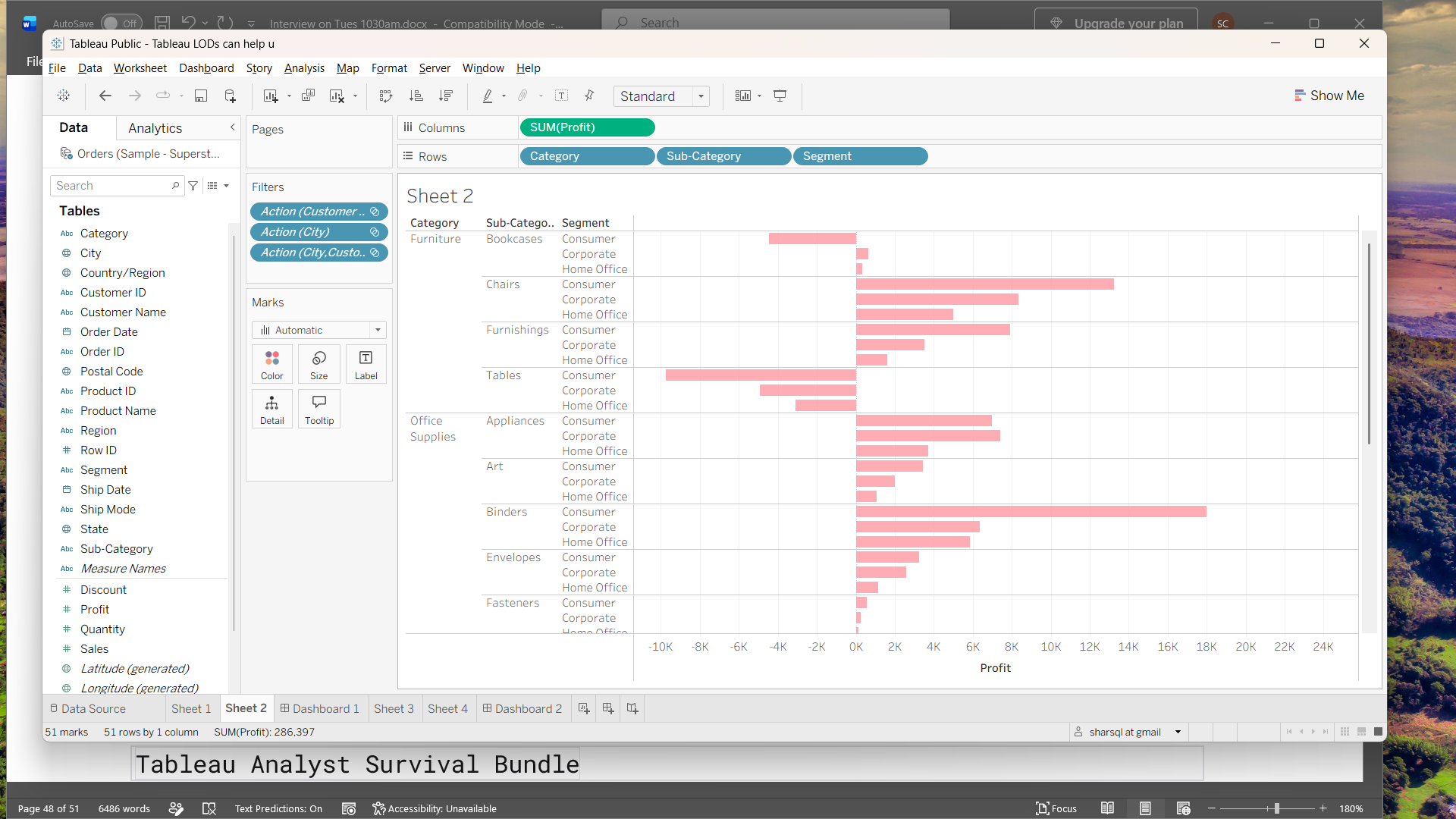Image resolution: width=1456 pixels, height=819 pixels.
Task: Switch to the Analytics tab
Action: coord(155,128)
